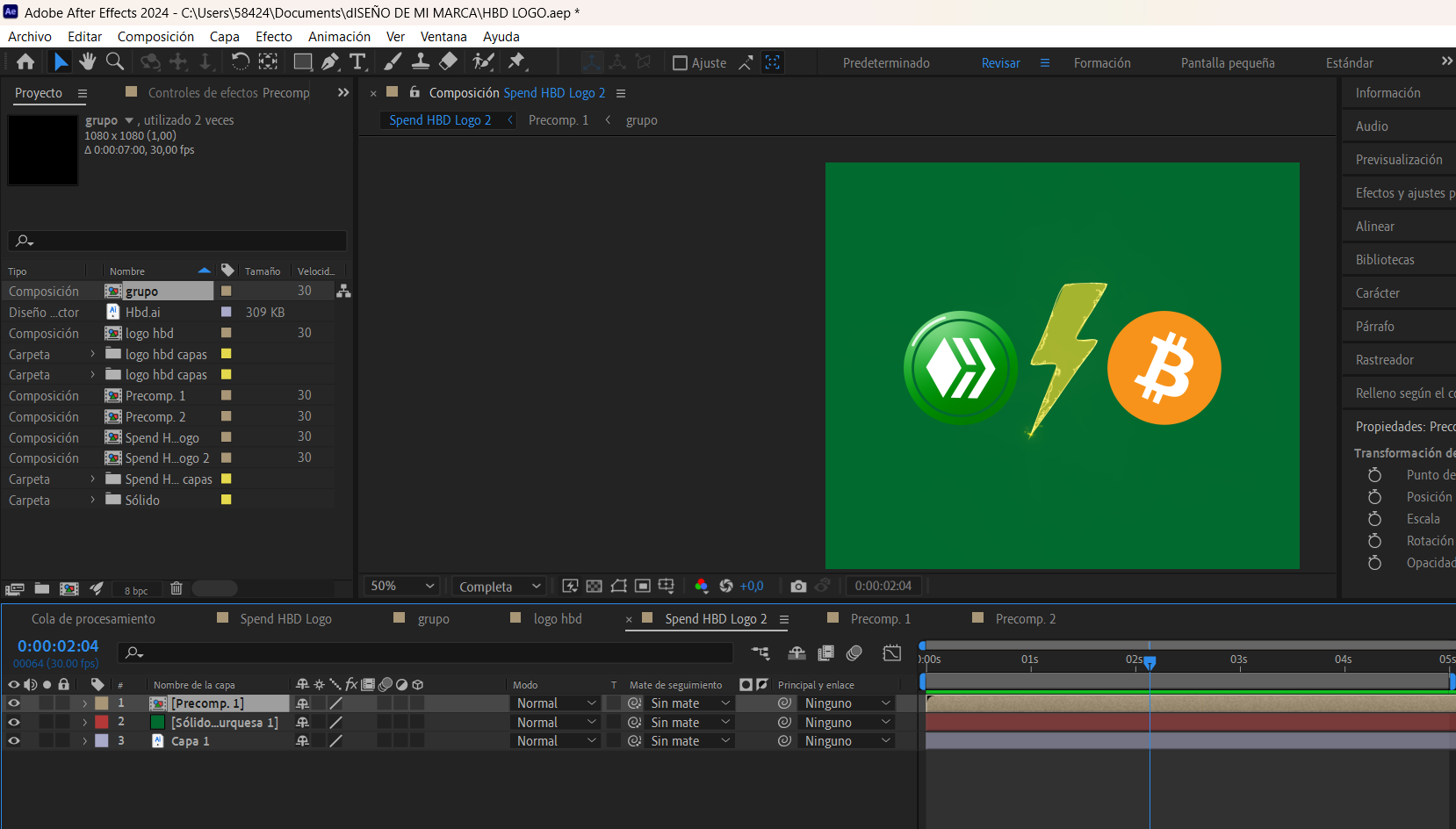This screenshot has height=829, width=1456.
Task: Select the Pen tool
Action: 330,61
